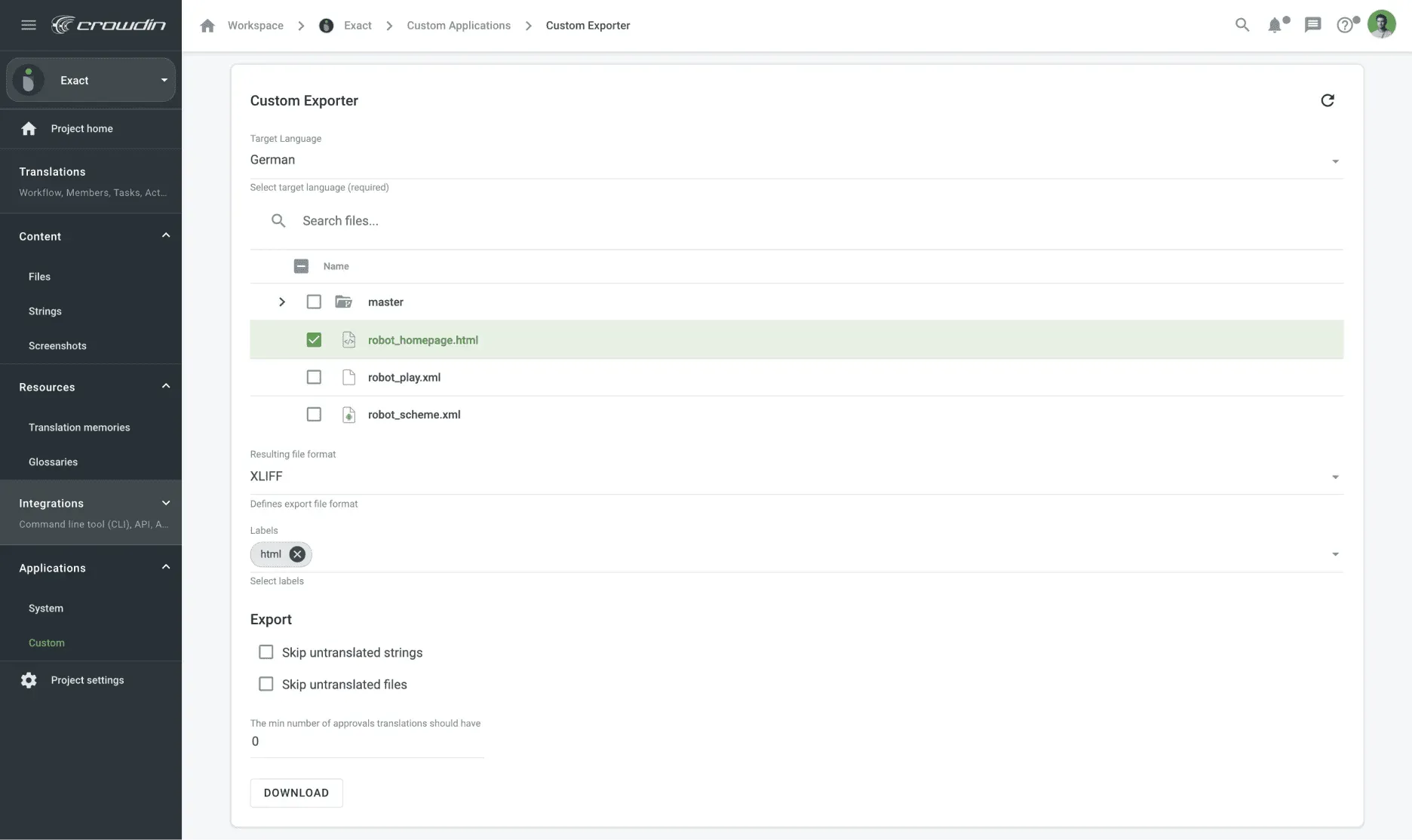Screen dimensions: 1412x840
Task: Open user profile avatar
Action: pos(1381,25)
